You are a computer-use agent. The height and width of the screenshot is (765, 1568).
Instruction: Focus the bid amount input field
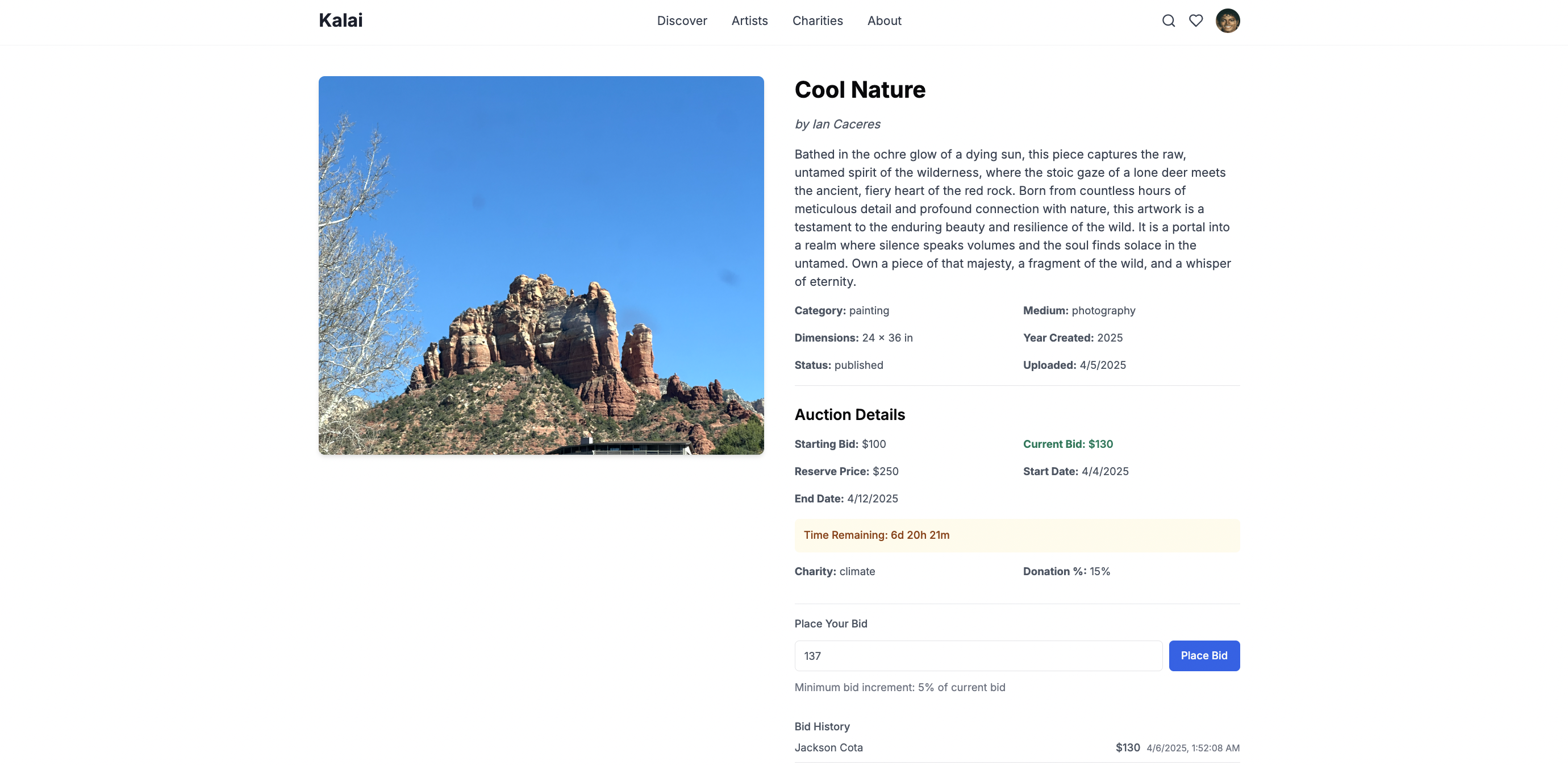(x=978, y=655)
